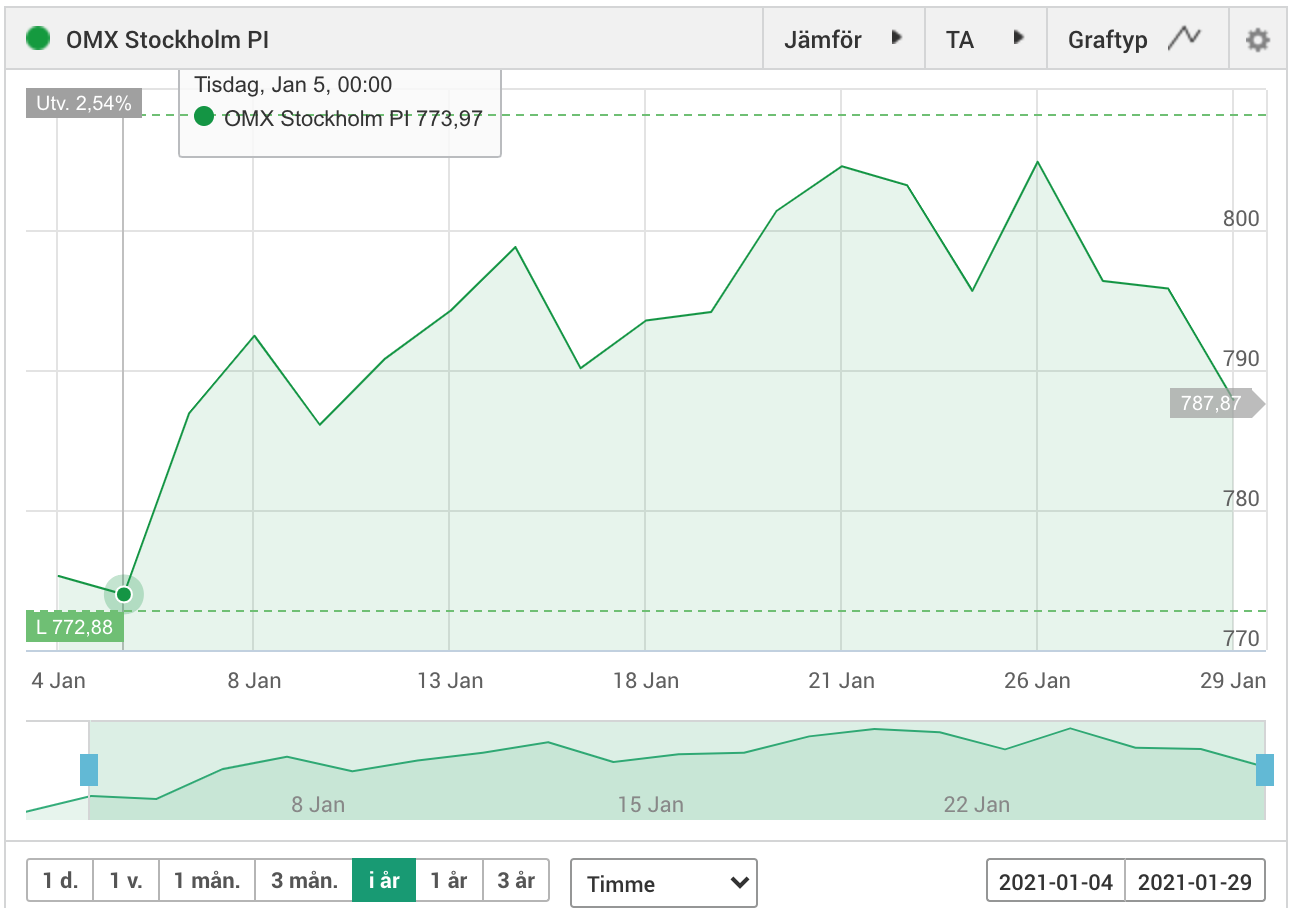Click the 15 Jan navigator label
1292x908 pixels.
[x=650, y=804]
